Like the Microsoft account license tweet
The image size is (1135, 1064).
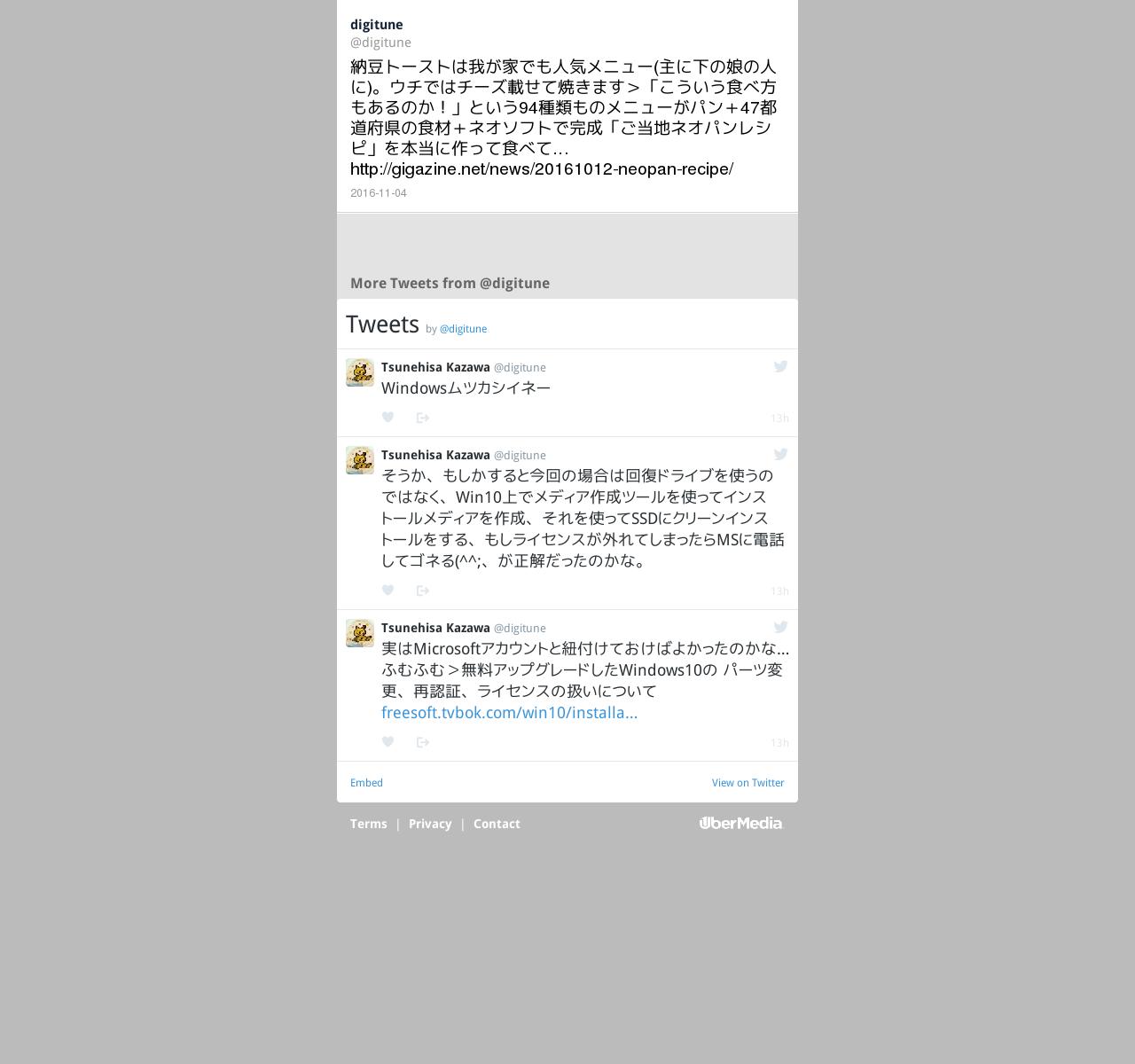point(387,742)
